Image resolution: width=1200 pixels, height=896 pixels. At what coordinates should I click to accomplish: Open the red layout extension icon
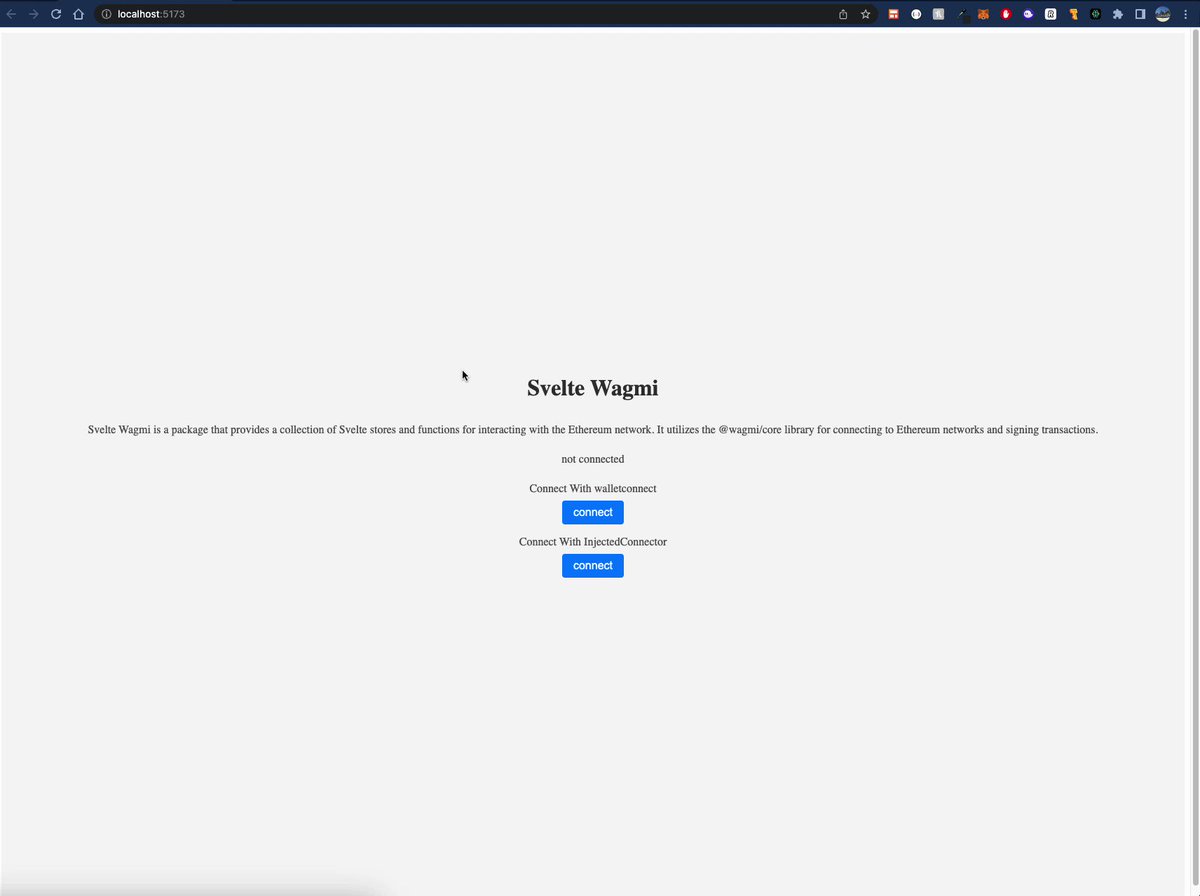point(894,14)
